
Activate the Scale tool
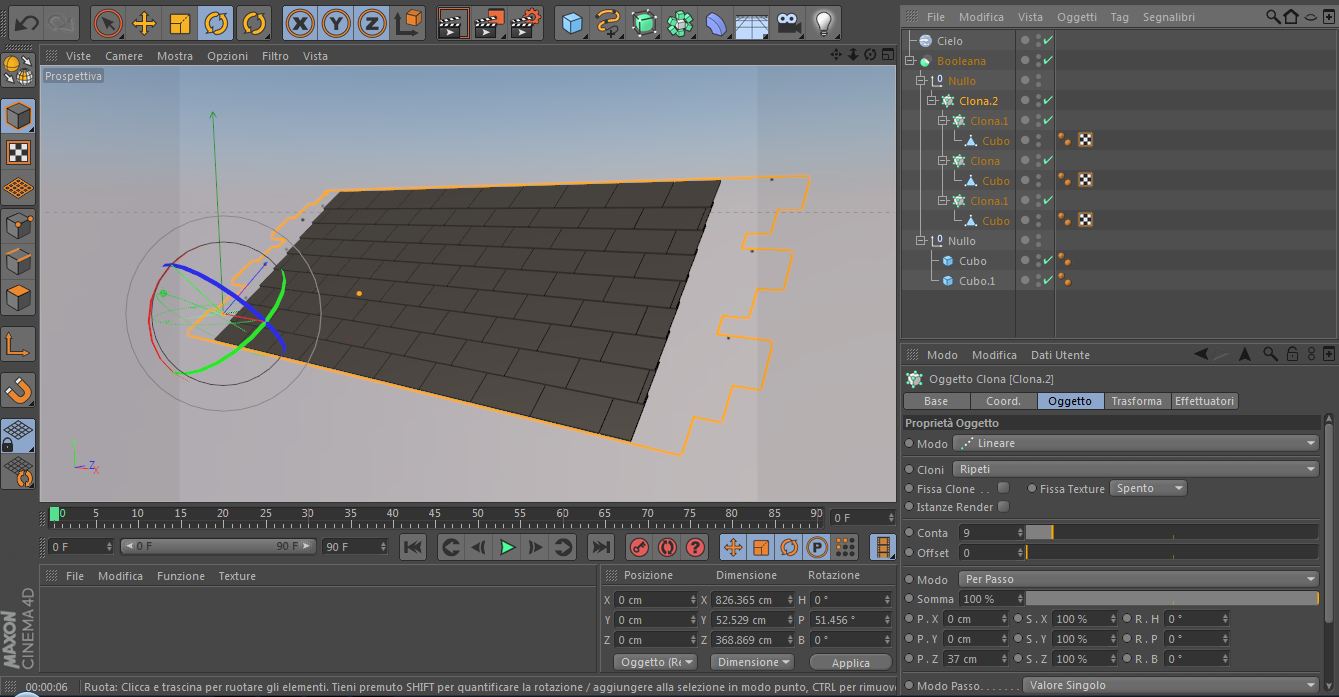click(180, 23)
